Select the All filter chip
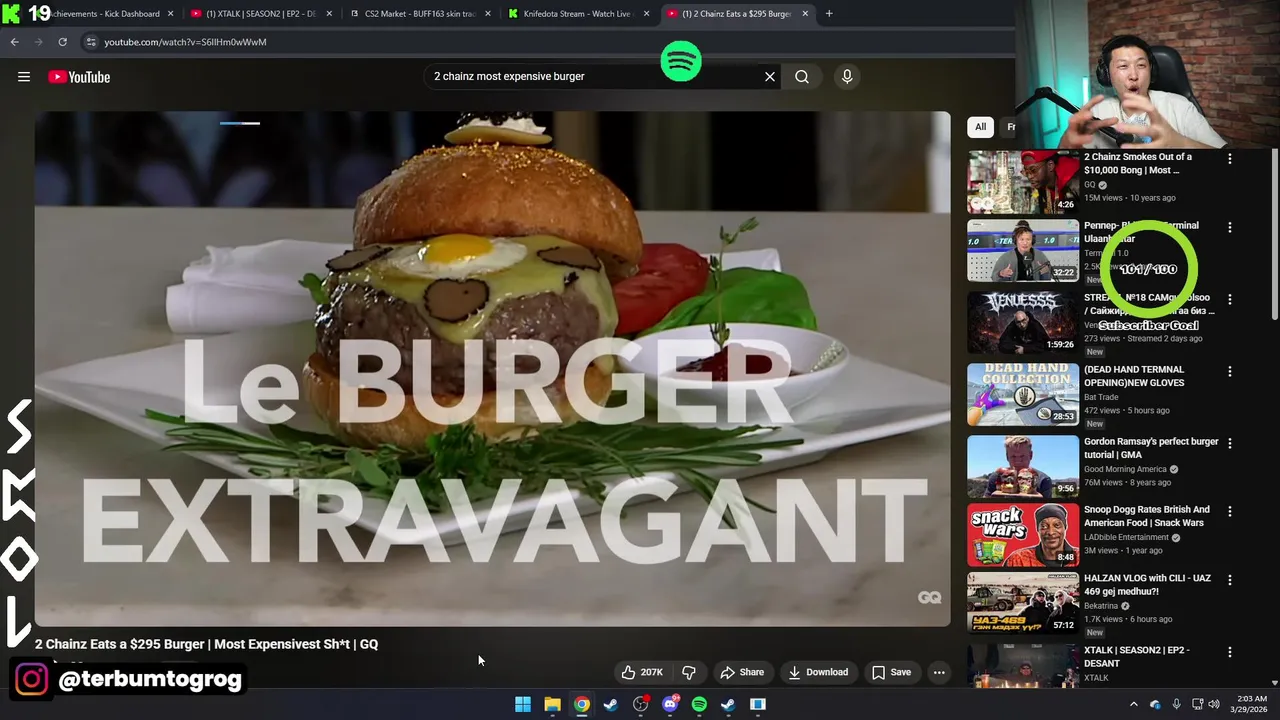 click(x=980, y=127)
